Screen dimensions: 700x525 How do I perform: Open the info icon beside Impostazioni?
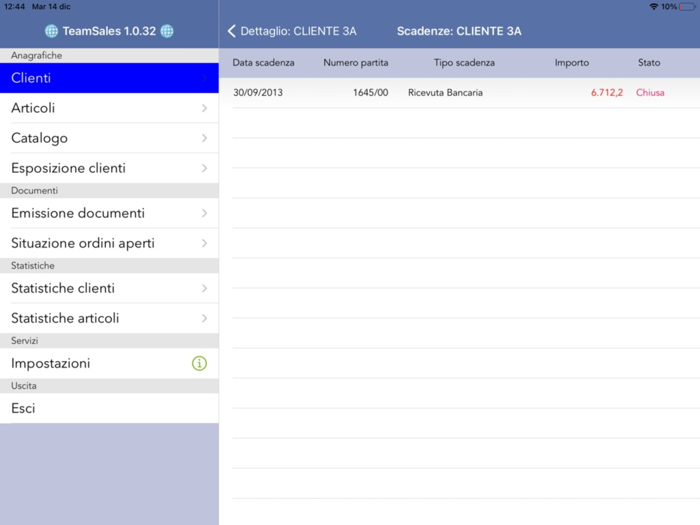click(x=199, y=363)
